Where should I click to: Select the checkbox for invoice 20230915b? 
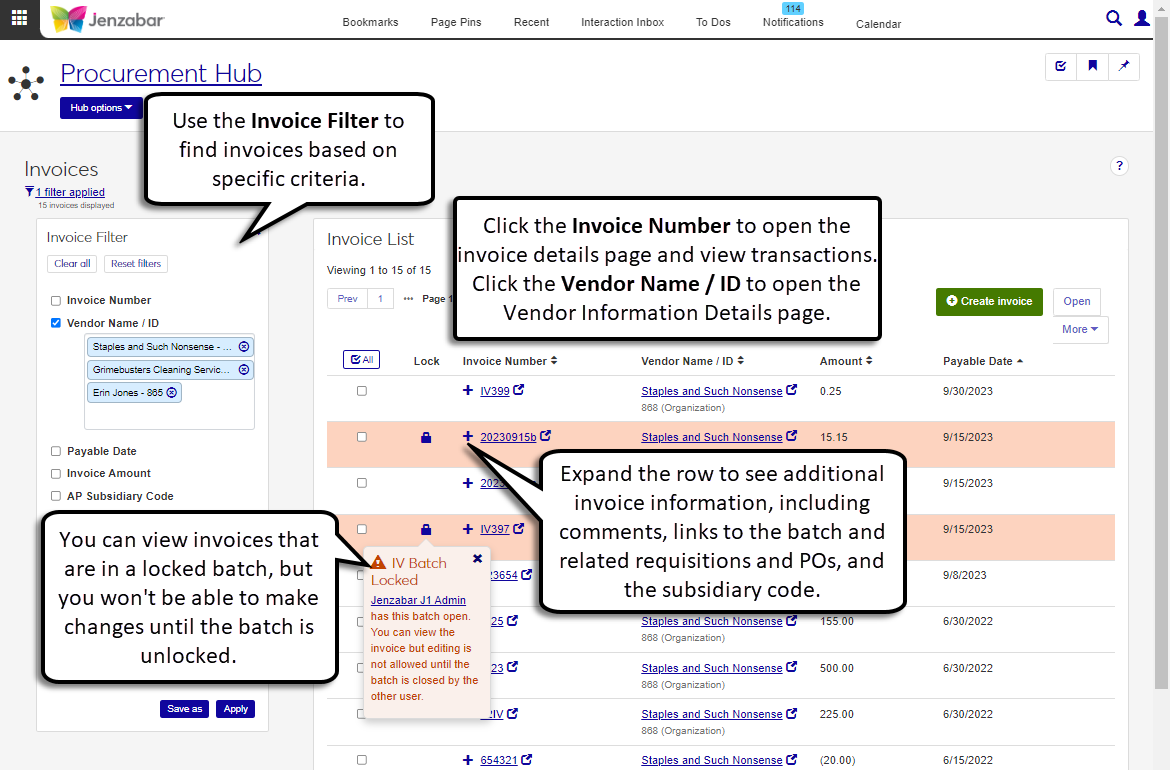pos(362,437)
